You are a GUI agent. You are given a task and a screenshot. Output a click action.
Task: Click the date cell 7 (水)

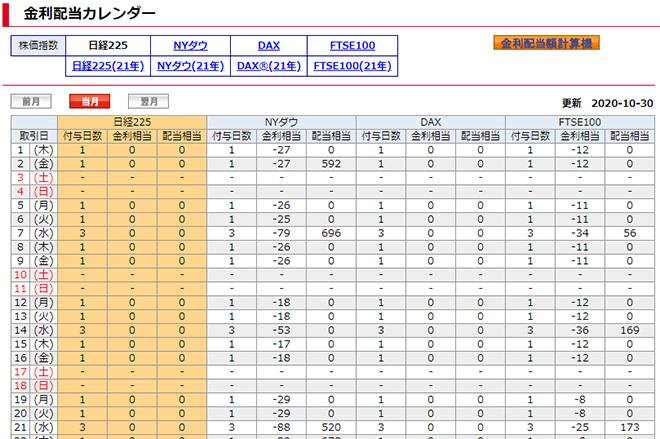pos(34,233)
